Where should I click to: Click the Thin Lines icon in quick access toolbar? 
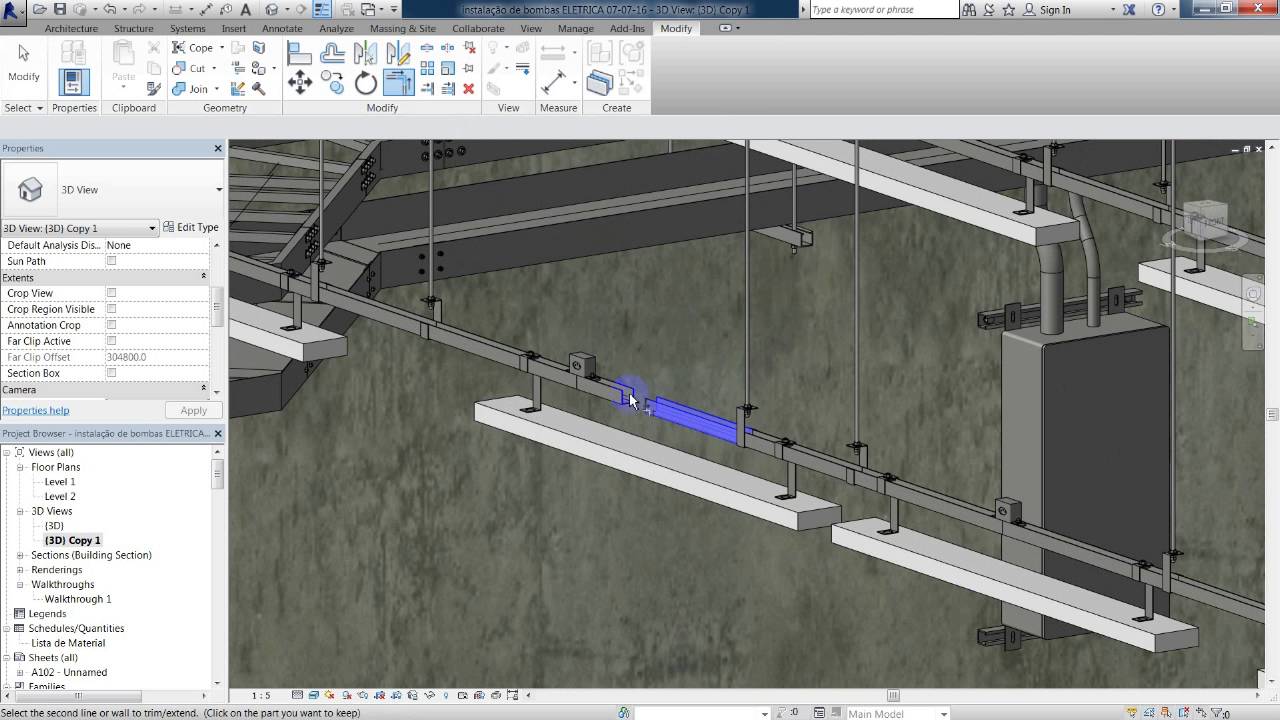coord(322,9)
